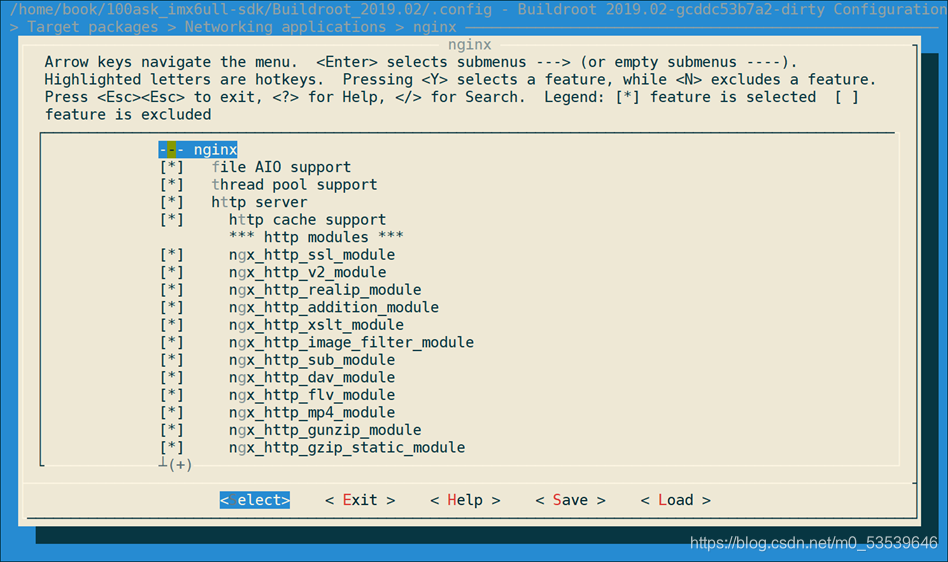
Task: Toggle ngx_http_v2_module checkbox
Action: 172,272
